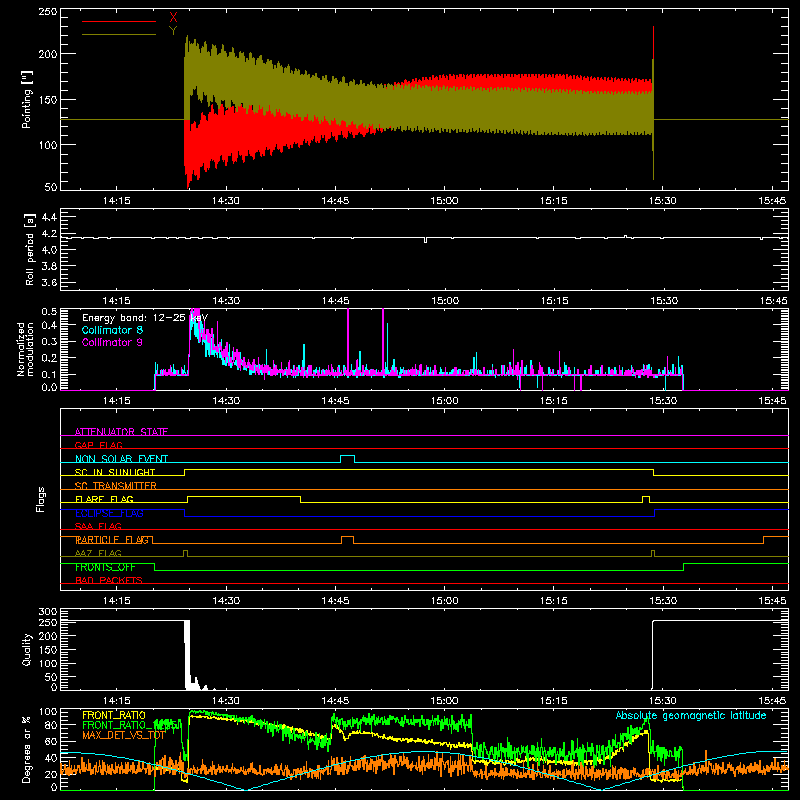Click the SC_TRANSMITTER flag label
This screenshot has width=800, height=800.
[x=116, y=486]
